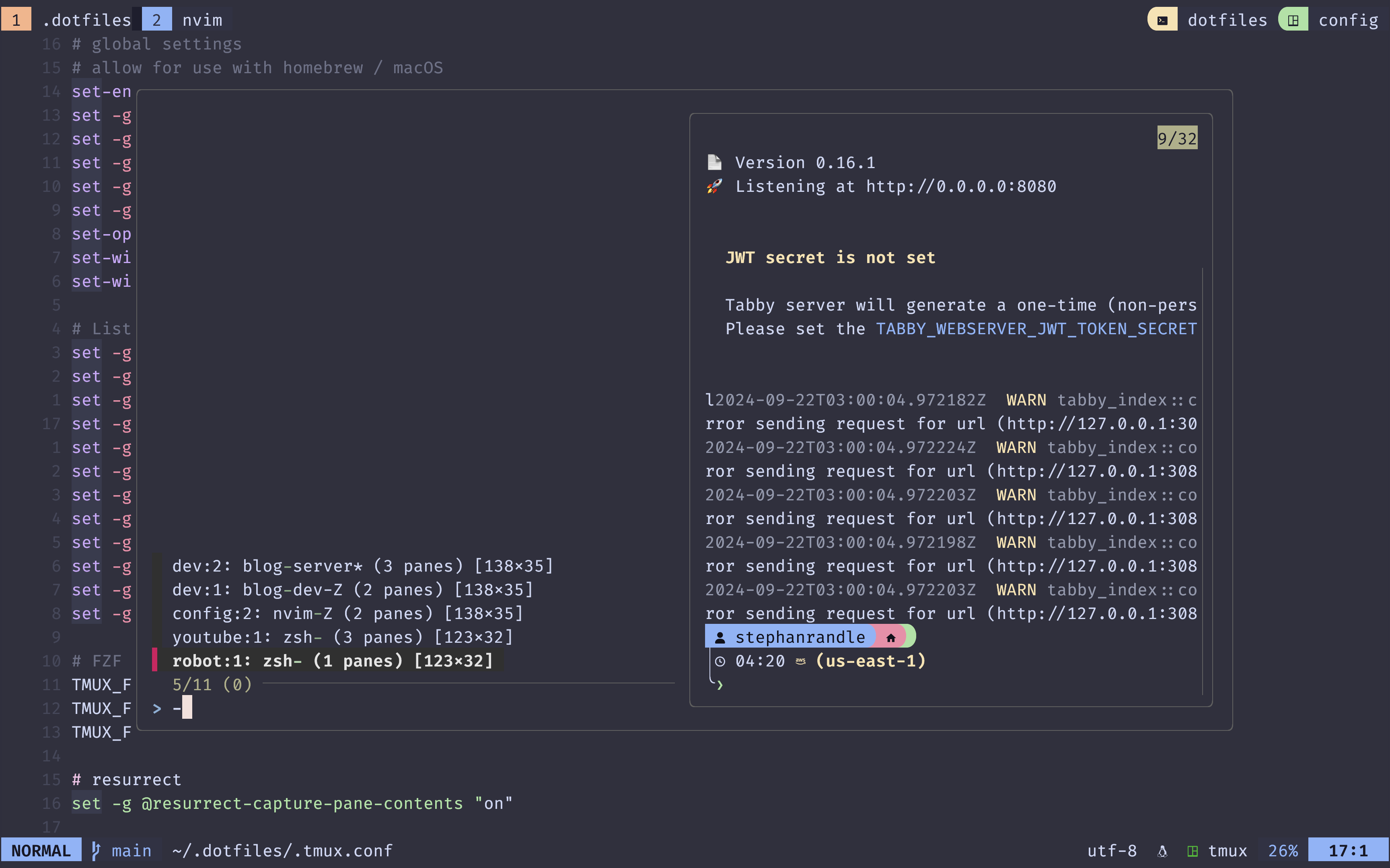Image resolution: width=1390 pixels, height=868 pixels.
Task: Select highlighted robot:1 zsh entry
Action: pyautogui.click(x=333, y=661)
